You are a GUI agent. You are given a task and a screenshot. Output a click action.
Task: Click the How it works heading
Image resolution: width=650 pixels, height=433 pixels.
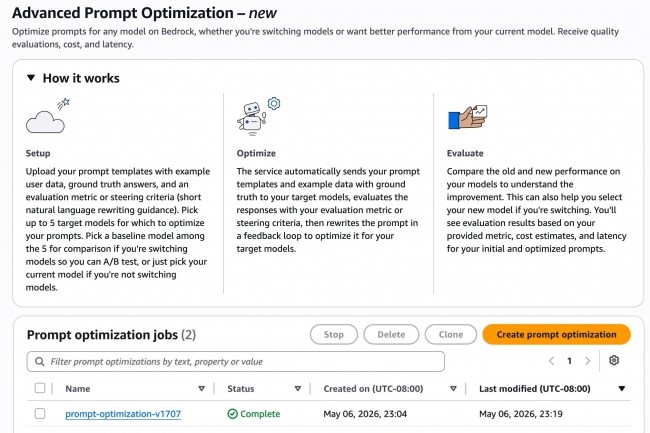click(81, 78)
